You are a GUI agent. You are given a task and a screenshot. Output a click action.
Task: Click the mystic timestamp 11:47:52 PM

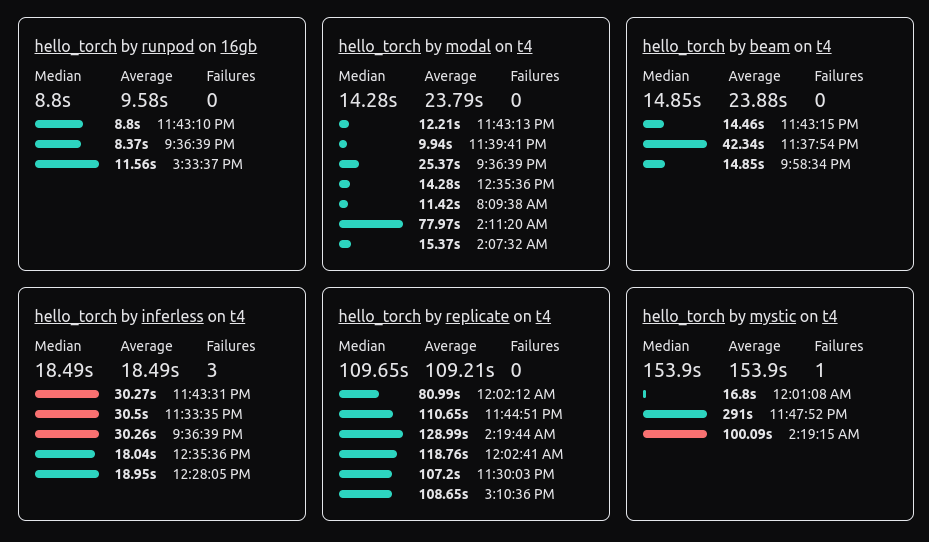808,414
